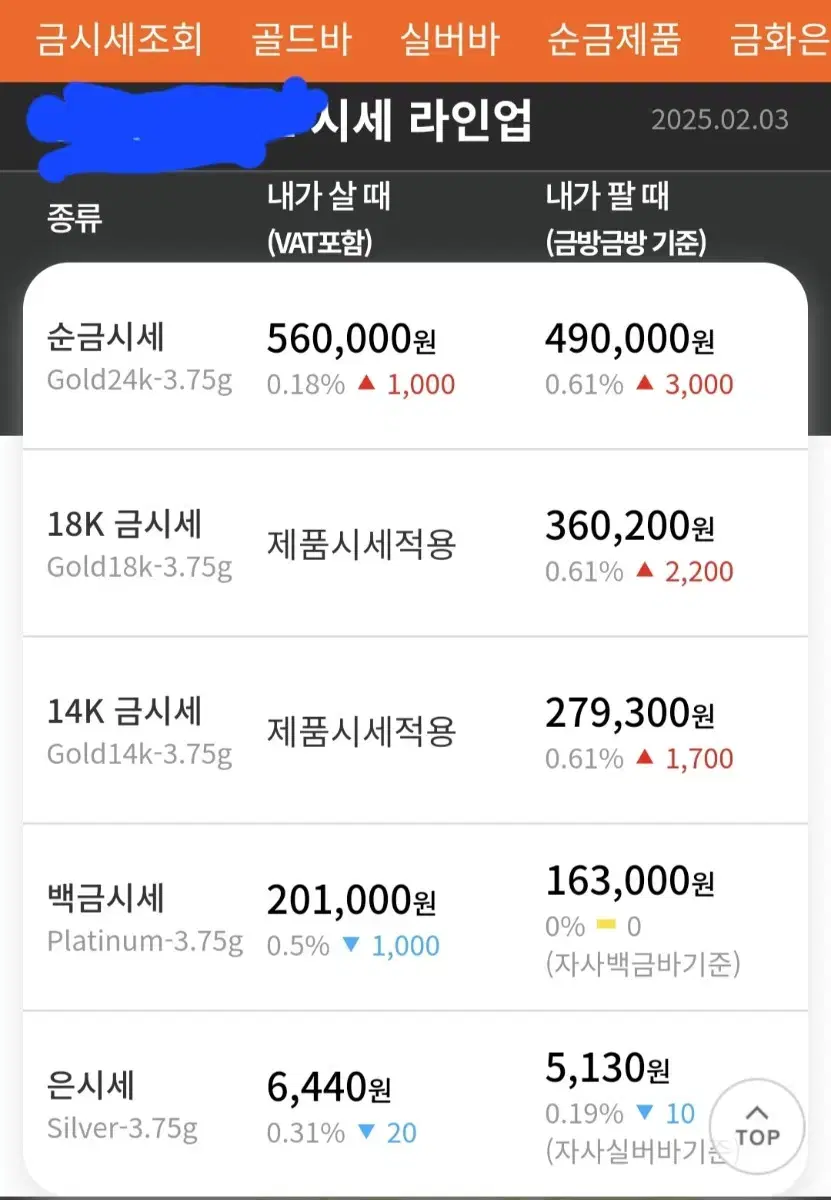The height and width of the screenshot is (1200, 831).
Task: Click the red up arrow beside 2,200
Action: tap(646, 571)
